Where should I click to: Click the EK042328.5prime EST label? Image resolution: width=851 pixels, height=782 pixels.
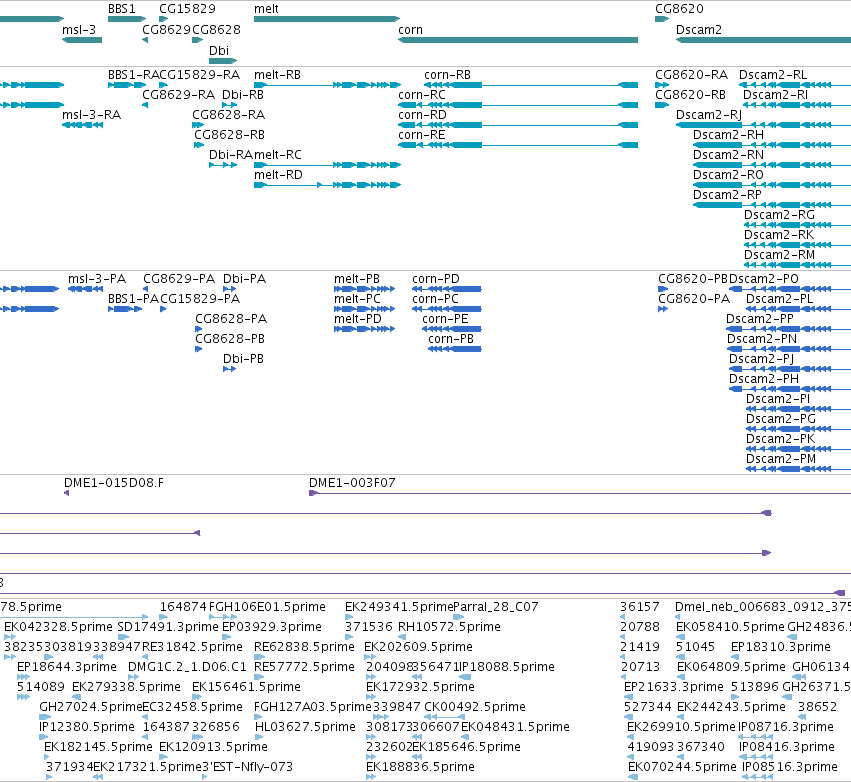[x=58, y=627]
